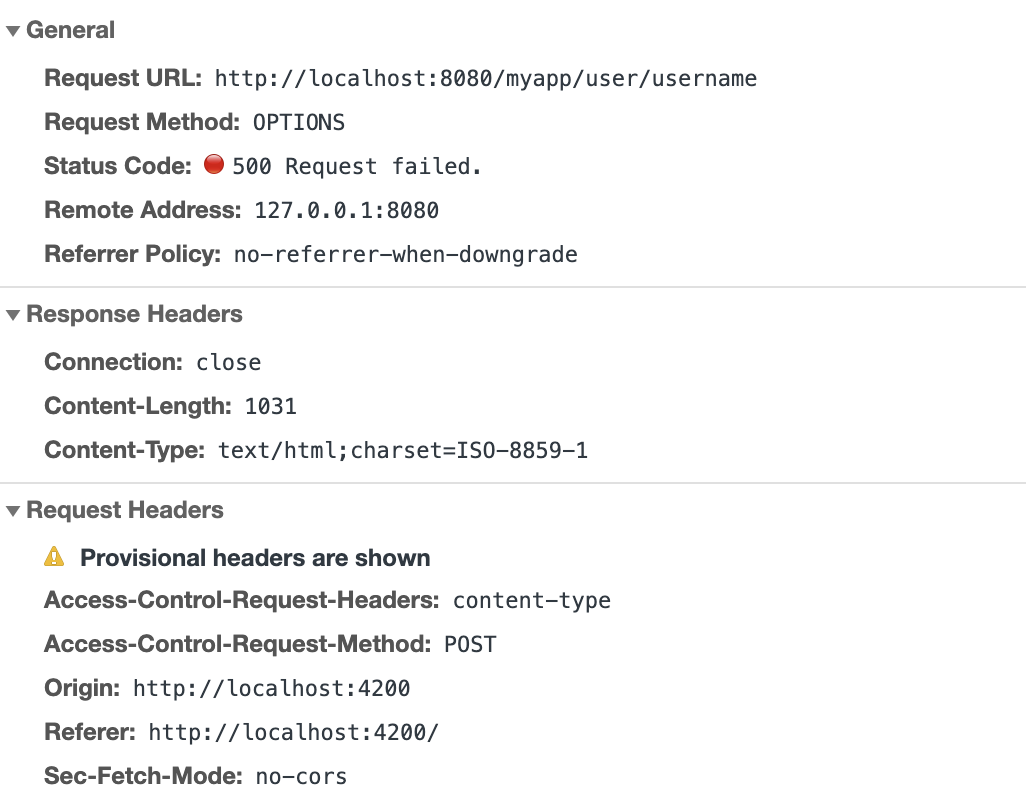Click the Content-Length value 1031

coord(271,407)
